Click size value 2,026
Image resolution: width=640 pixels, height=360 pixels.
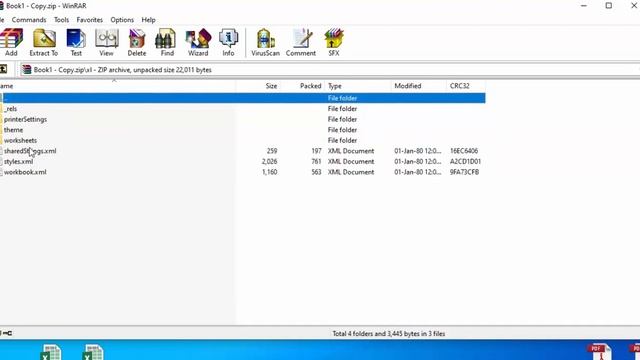[269, 162]
